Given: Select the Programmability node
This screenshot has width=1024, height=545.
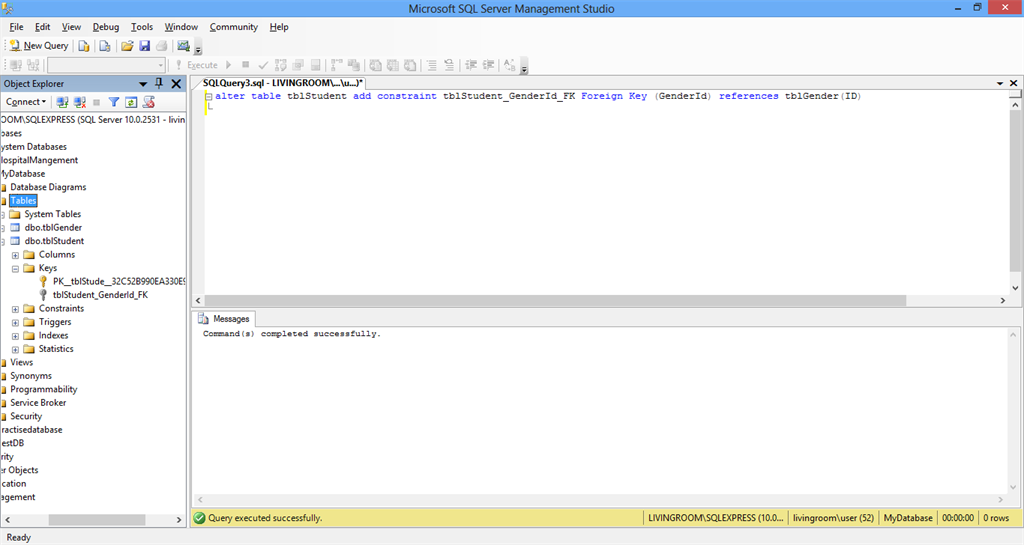Looking at the screenshot, I should 43,390.
